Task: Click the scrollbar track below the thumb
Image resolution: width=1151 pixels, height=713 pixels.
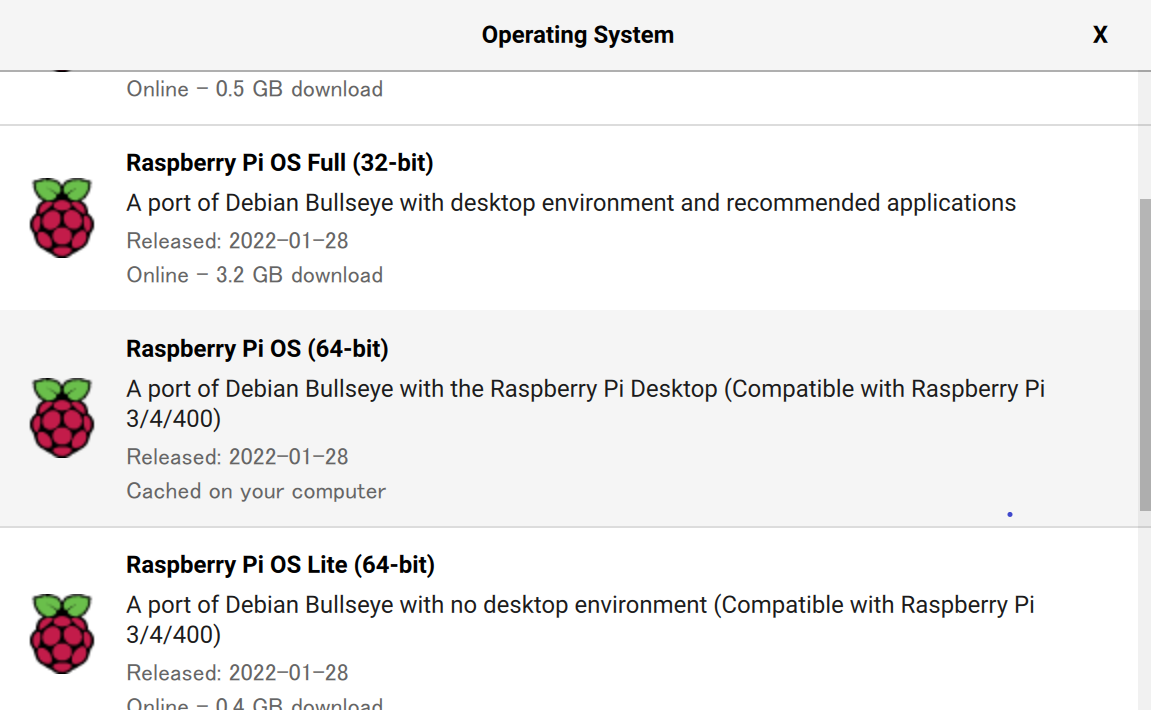Action: point(1144,610)
